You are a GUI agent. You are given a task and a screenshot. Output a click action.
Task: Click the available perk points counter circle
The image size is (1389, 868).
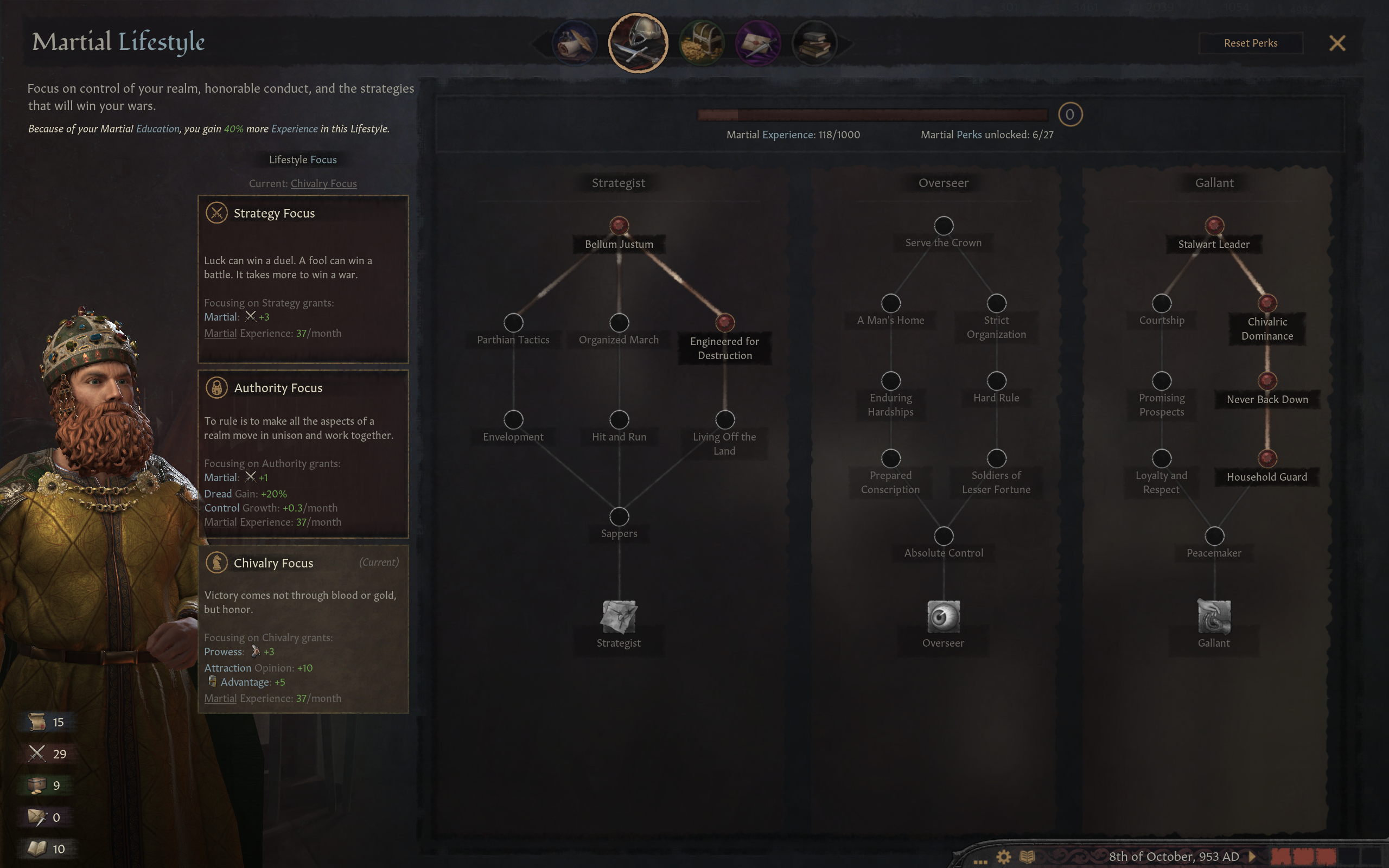coord(1070,114)
